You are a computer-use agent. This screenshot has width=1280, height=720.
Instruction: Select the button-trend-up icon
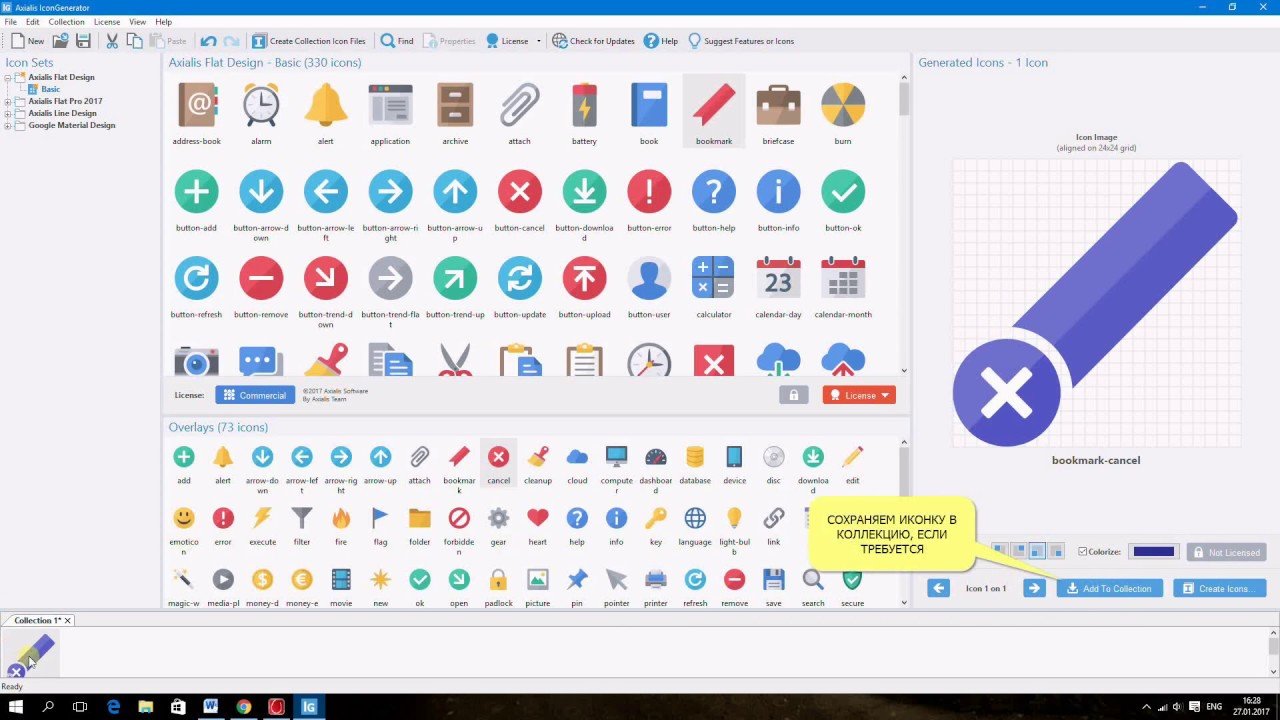tap(455, 278)
